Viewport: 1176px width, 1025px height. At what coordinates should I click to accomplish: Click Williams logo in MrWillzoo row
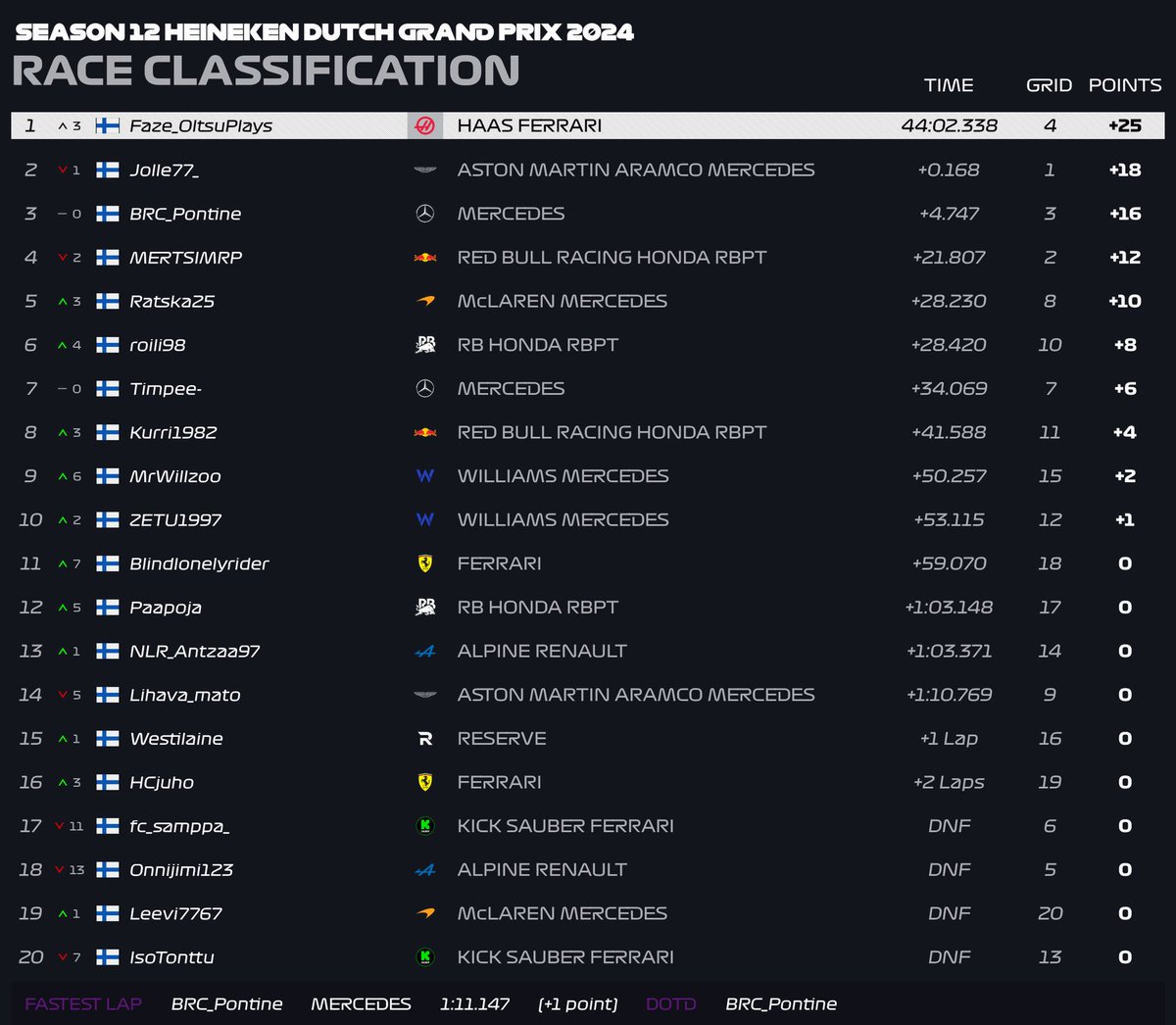click(x=425, y=476)
